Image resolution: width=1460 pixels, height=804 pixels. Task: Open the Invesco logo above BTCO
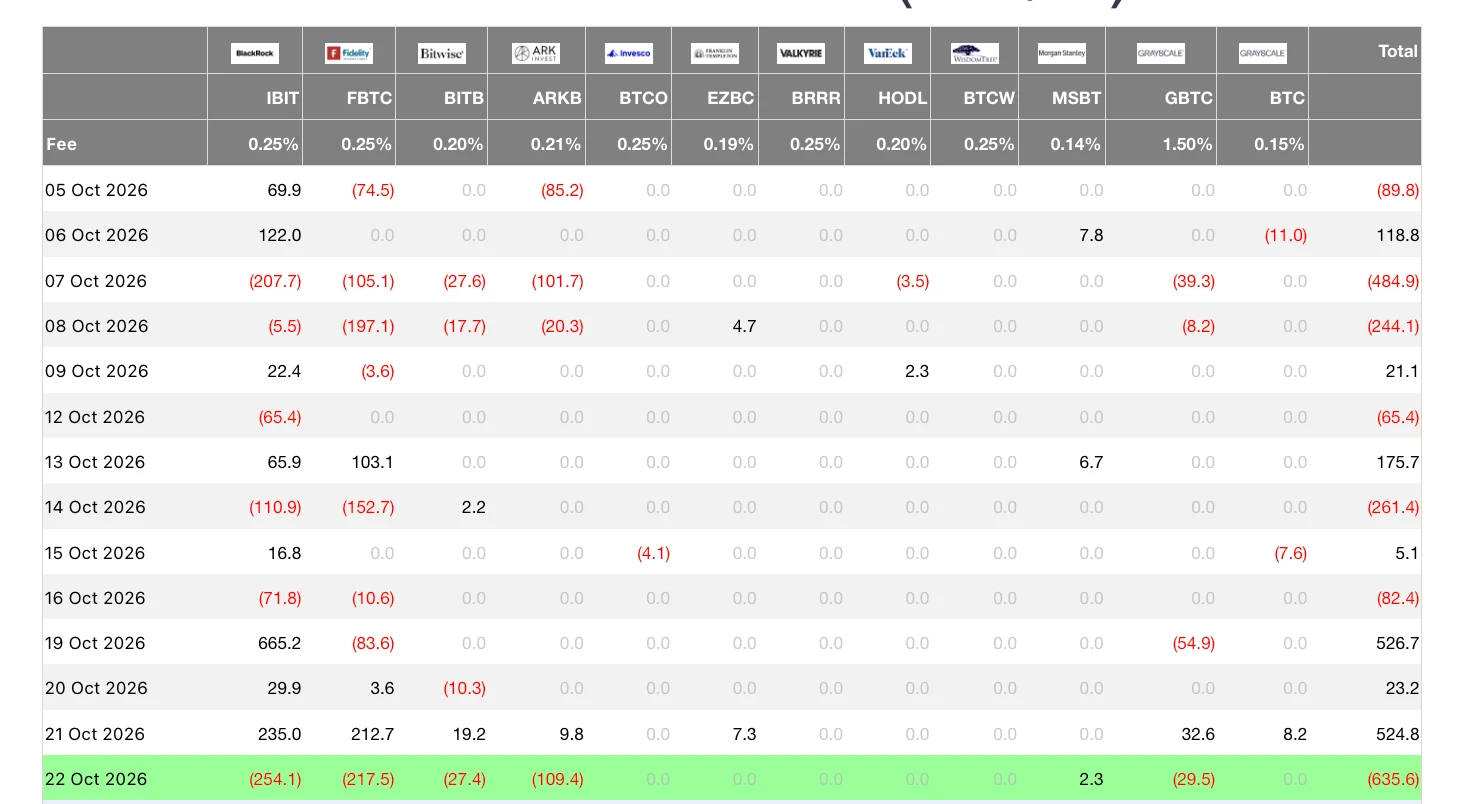pyautogui.click(x=629, y=53)
